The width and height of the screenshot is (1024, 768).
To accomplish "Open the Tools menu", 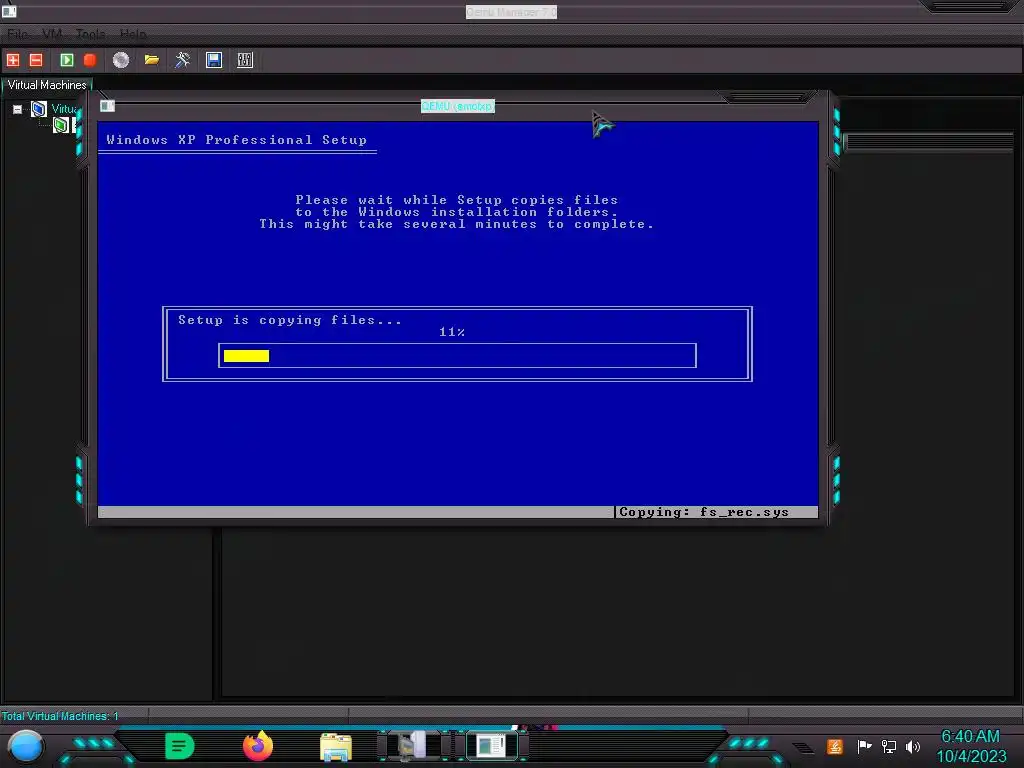I will [90, 34].
